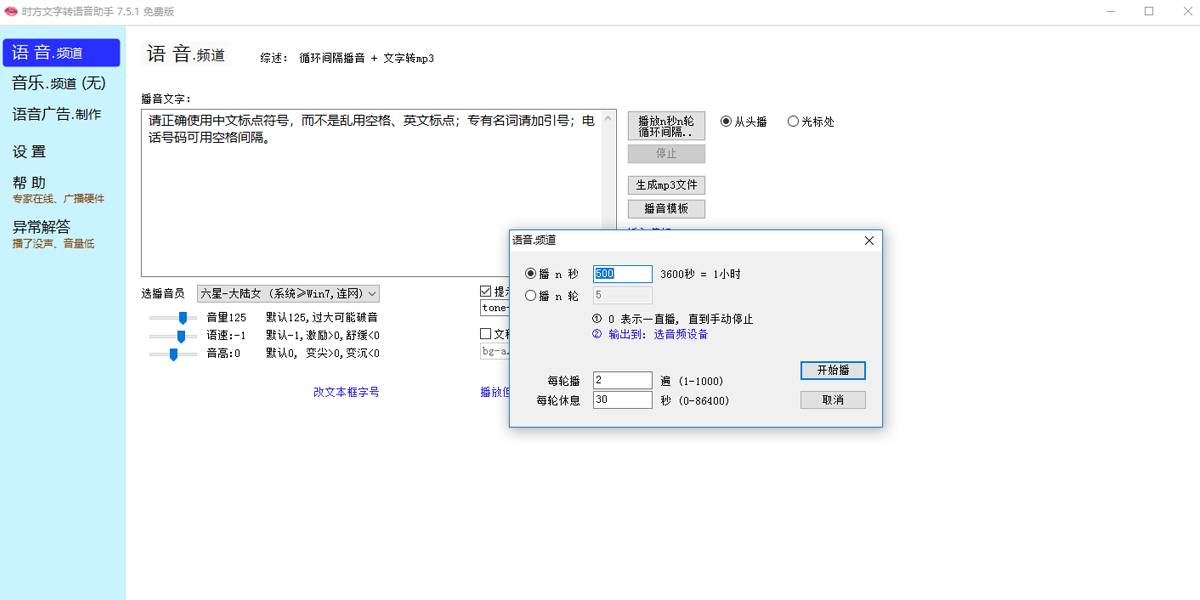Viewport: 1200px width, 600px height.
Task: Choose 从头播 playback start option
Action: (x=726, y=122)
